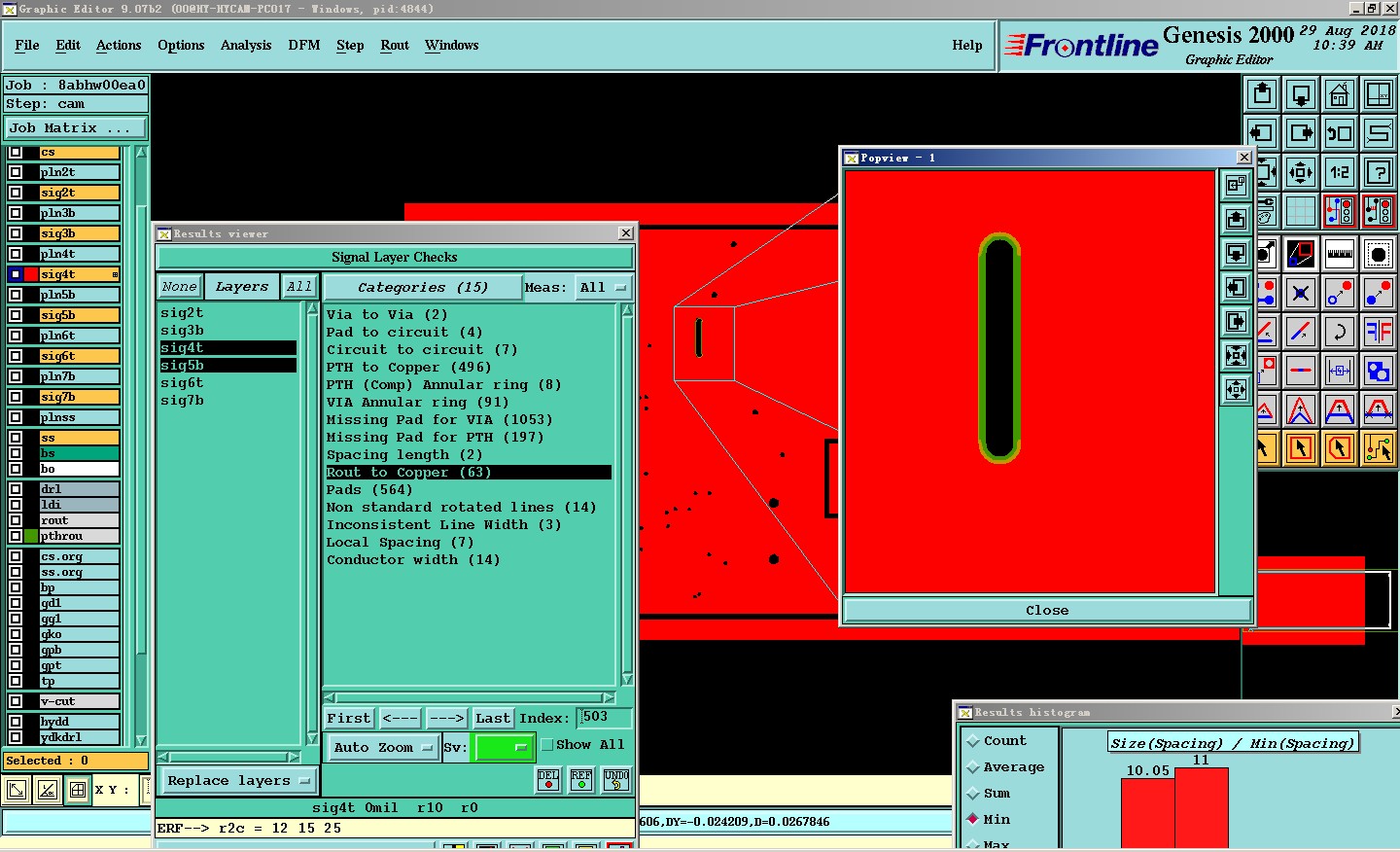The width and height of the screenshot is (1400, 852).
Task: Click the previous zoom icon
Action: tap(1340, 133)
